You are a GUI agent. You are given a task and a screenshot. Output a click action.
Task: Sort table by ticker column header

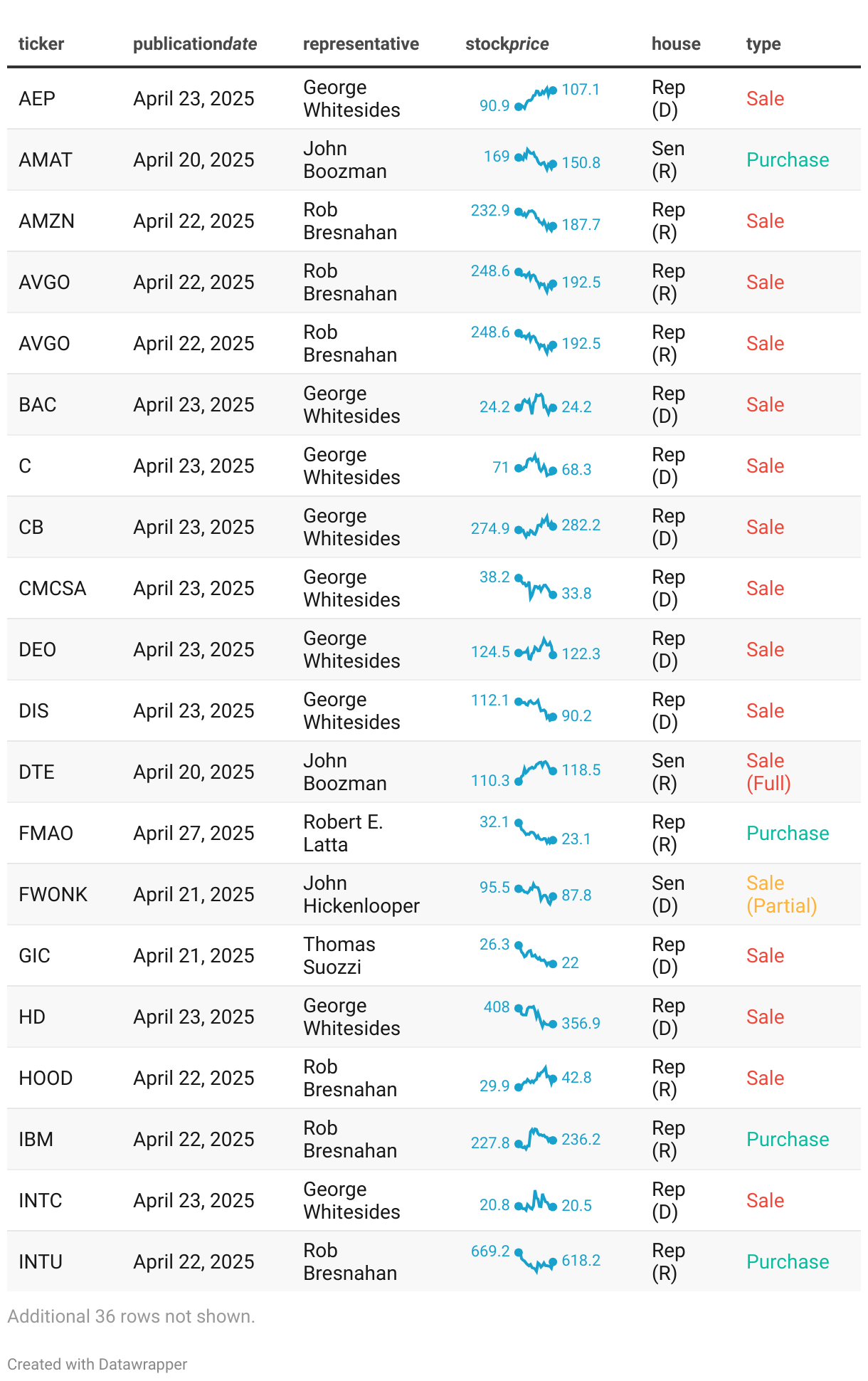click(41, 44)
